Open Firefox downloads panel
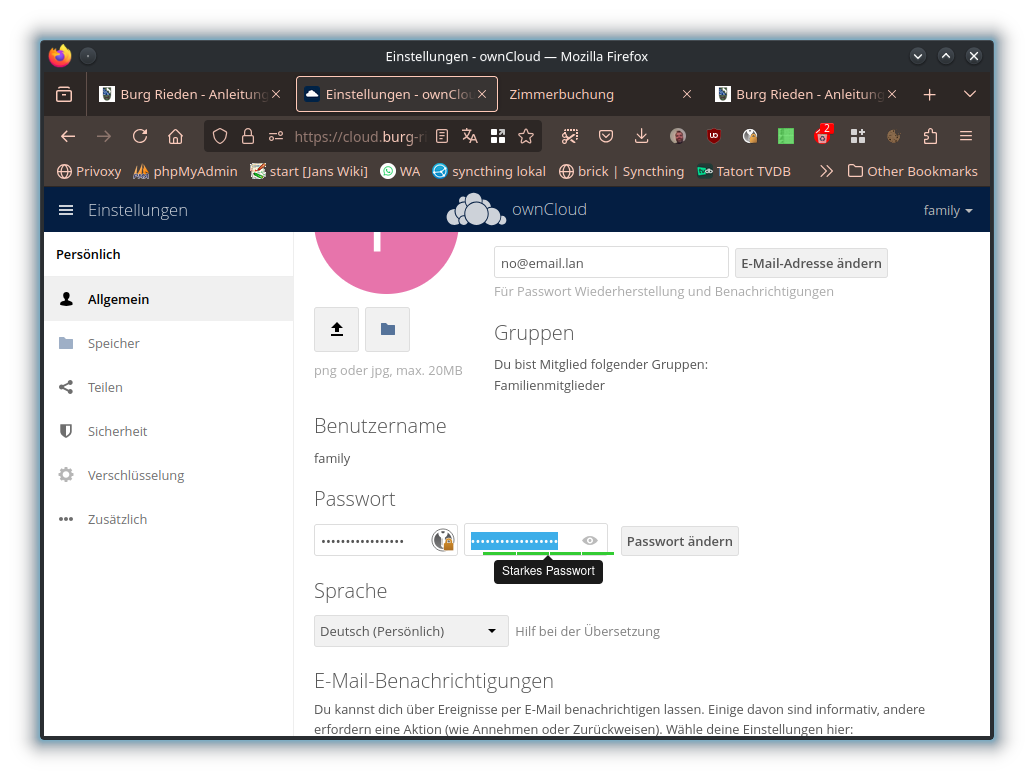1034x780 pixels. click(642, 136)
